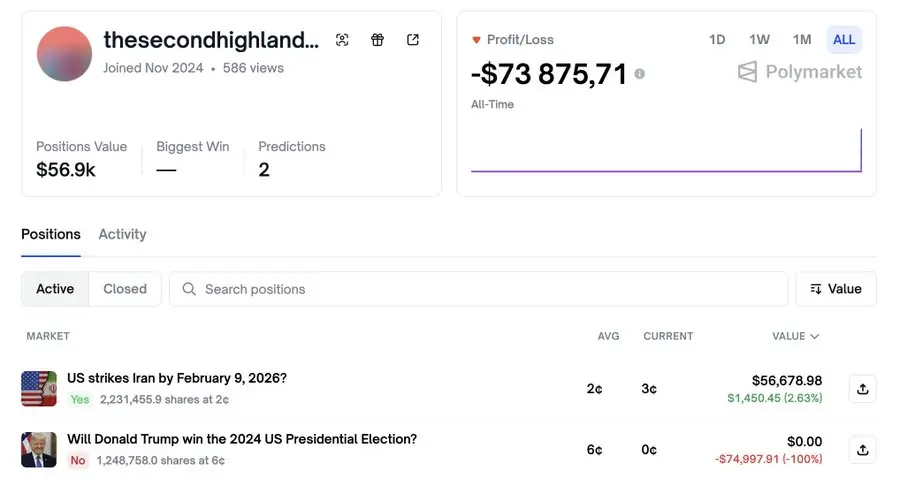Select the 1M time range
The width and height of the screenshot is (900, 486).
click(x=802, y=40)
